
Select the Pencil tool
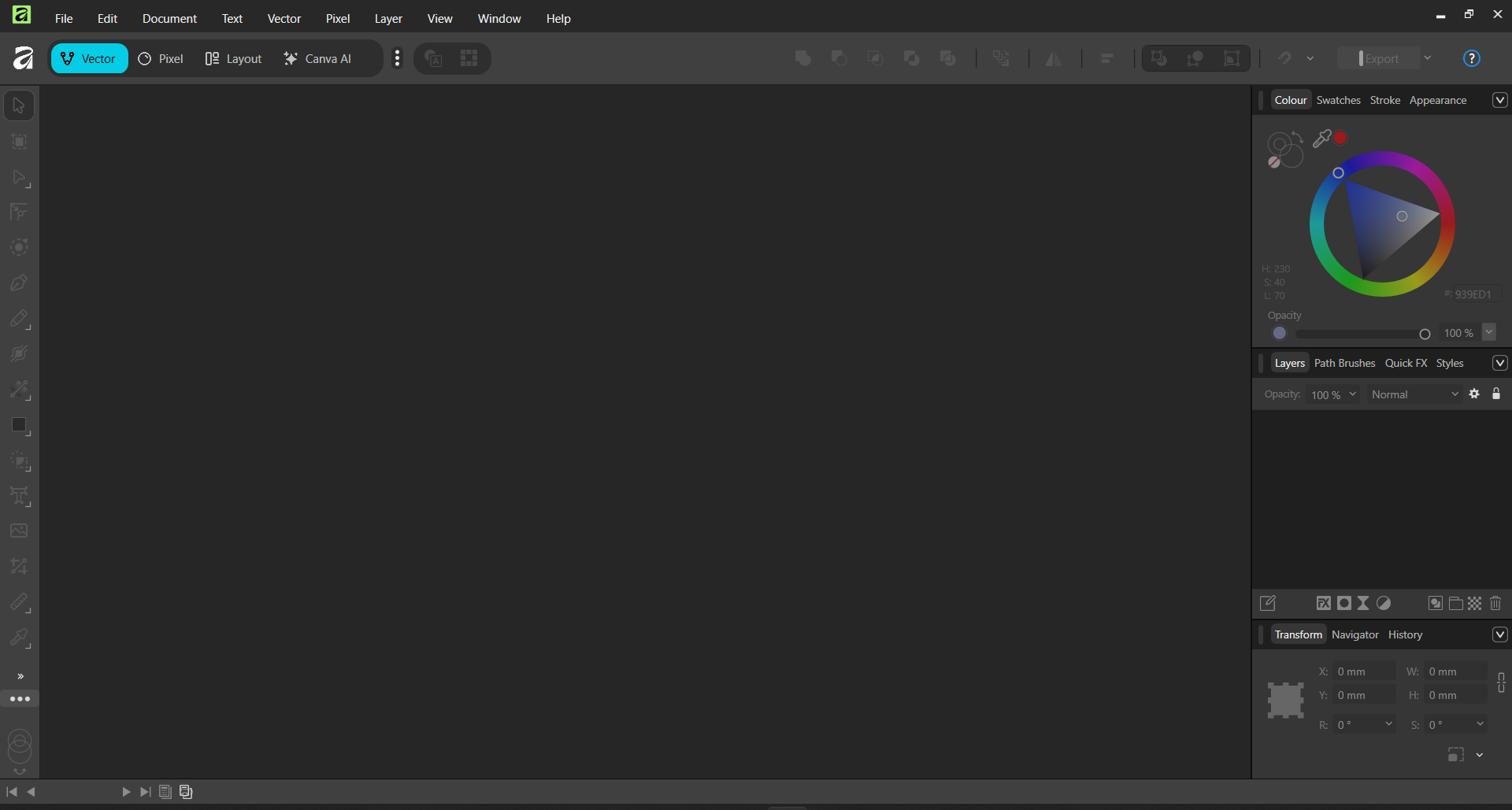[x=19, y=319]
